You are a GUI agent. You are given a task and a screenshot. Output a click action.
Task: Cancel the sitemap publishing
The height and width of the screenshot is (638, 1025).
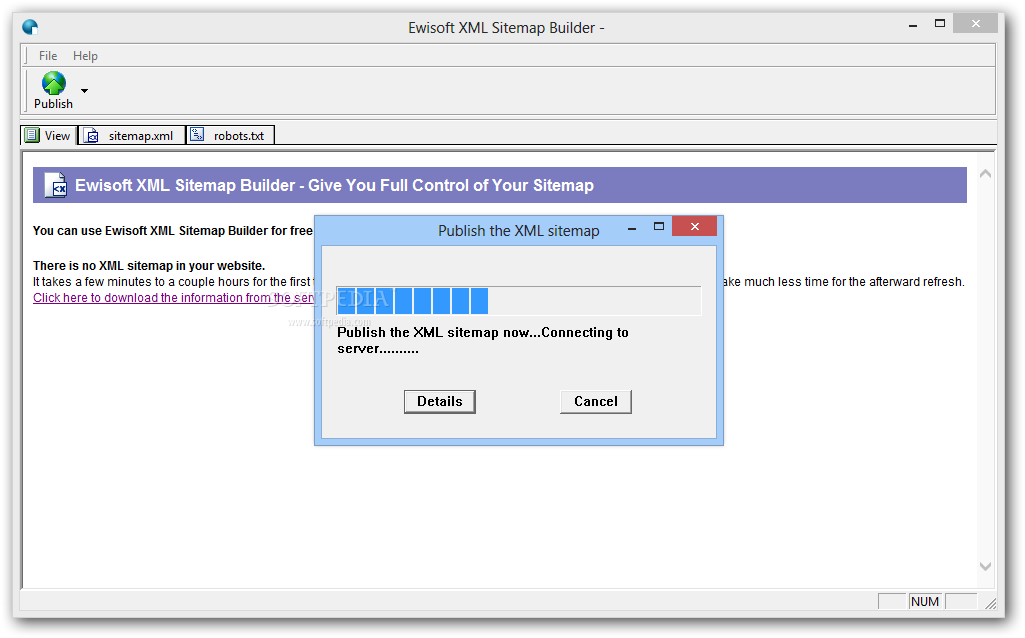pos(596,401)
